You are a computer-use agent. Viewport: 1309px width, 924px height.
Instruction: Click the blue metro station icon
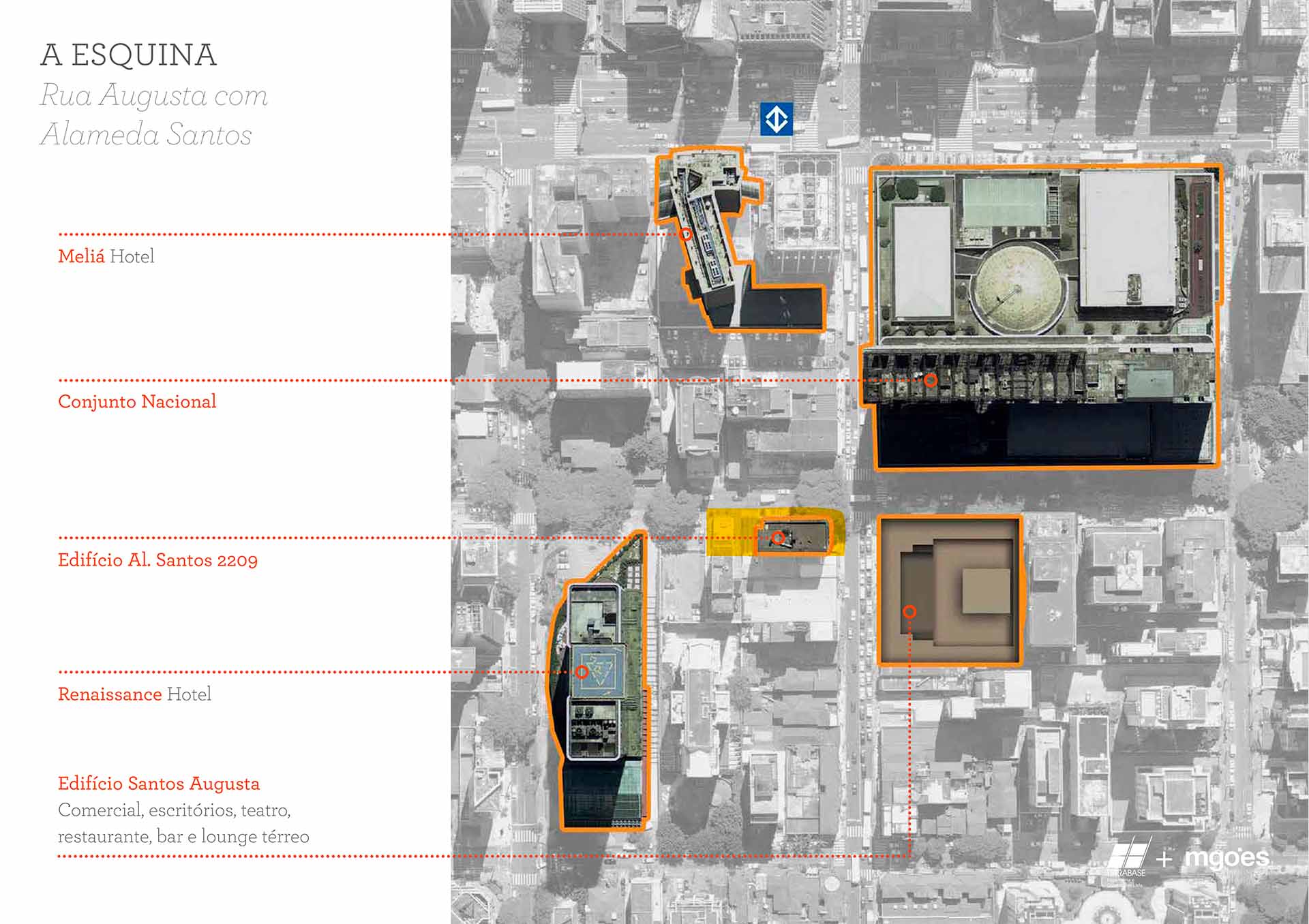click(777, 119)
